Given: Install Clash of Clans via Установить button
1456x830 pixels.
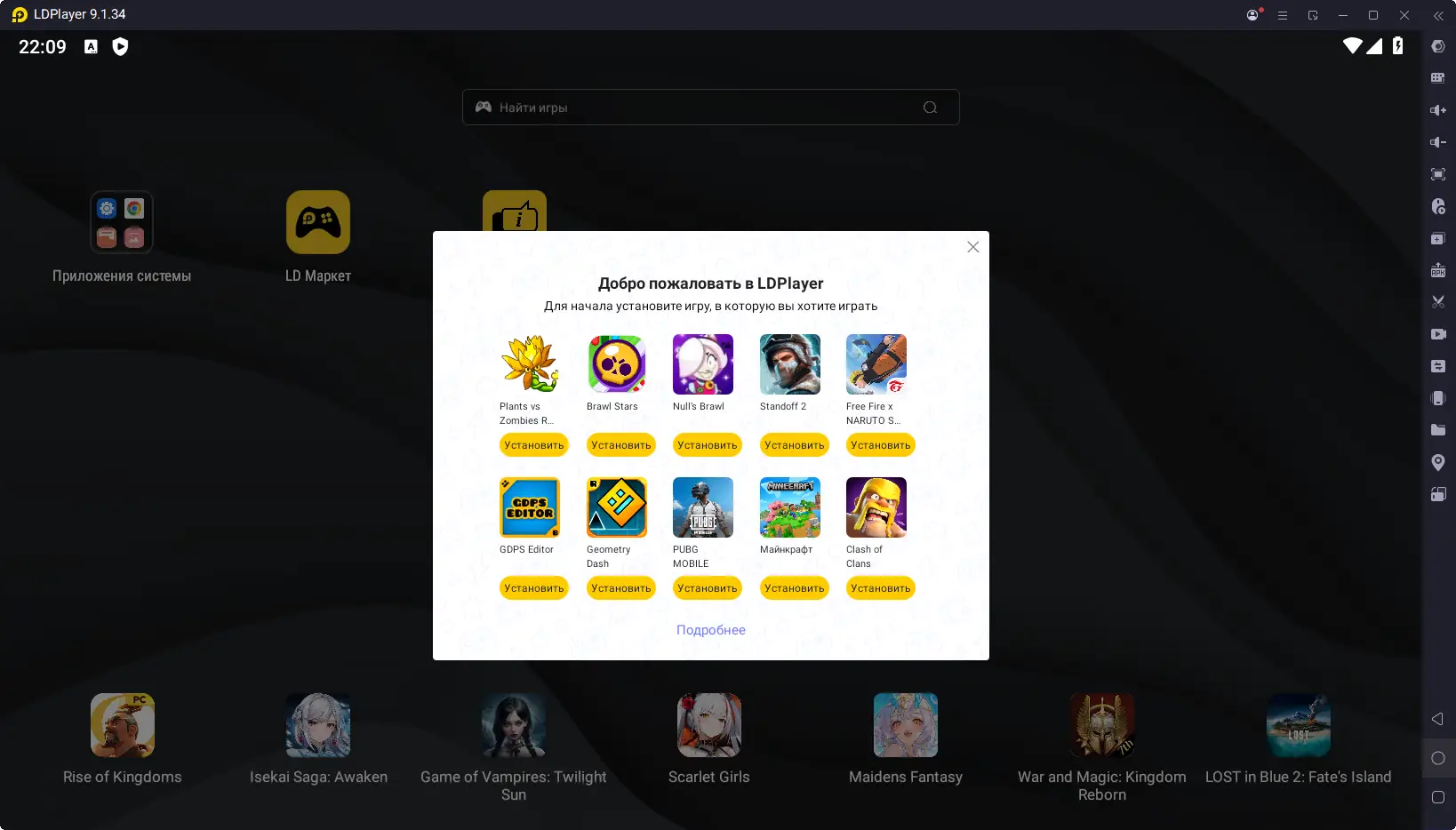Looking at the screenshot, I should 881,588.
